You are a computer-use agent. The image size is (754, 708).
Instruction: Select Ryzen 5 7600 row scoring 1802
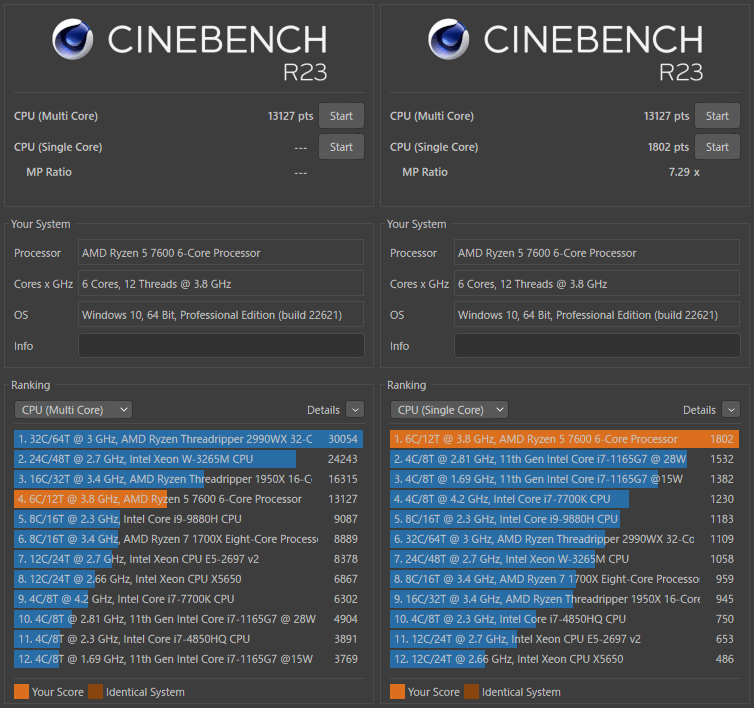[565, 439]
